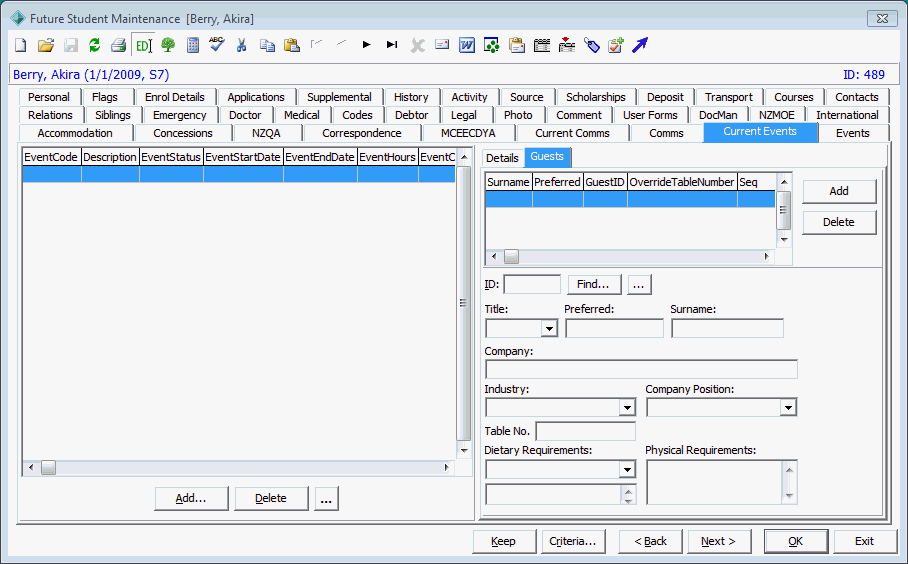This screenshot has height=564, width=908.
Task: Go to next record arrow
Action: coord(367,45)
